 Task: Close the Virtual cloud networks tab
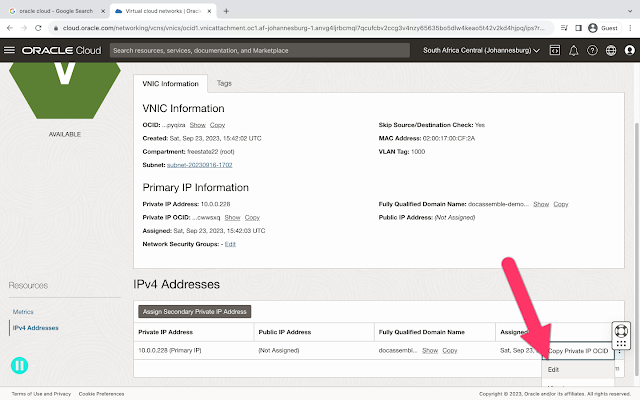pos(209,11)
